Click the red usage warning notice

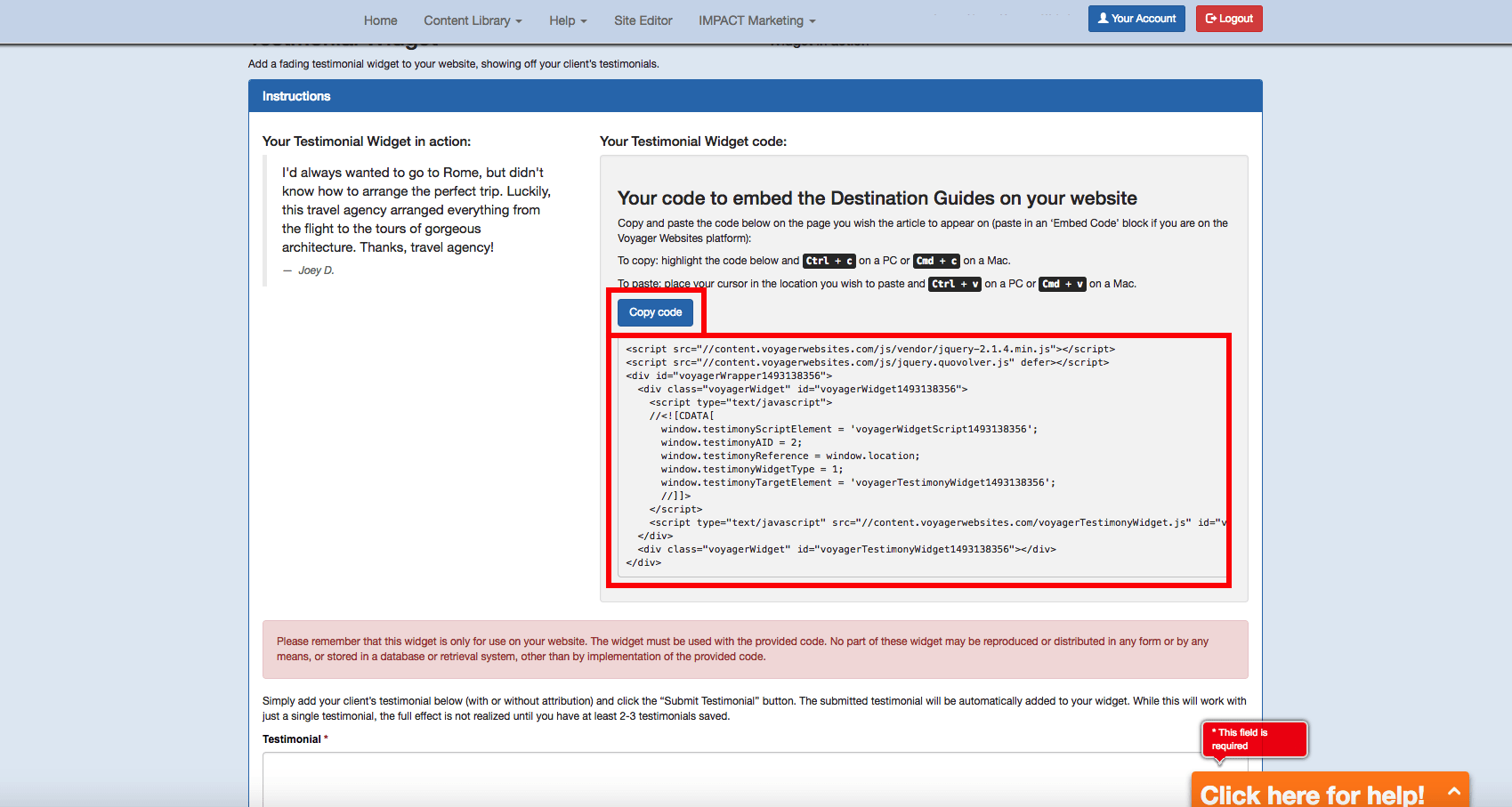point(755,650)
